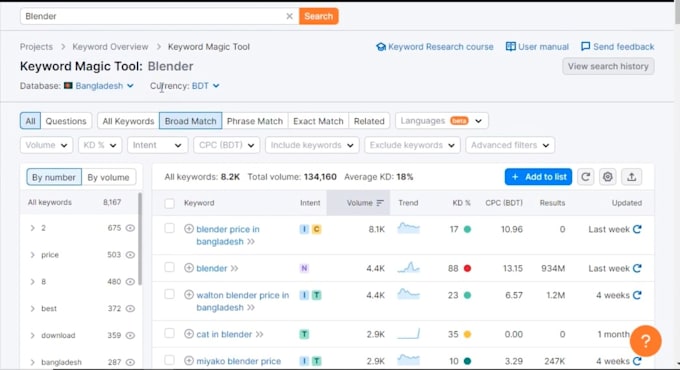Click the refresh metrics icon beside Add to list

pos(585,177)
